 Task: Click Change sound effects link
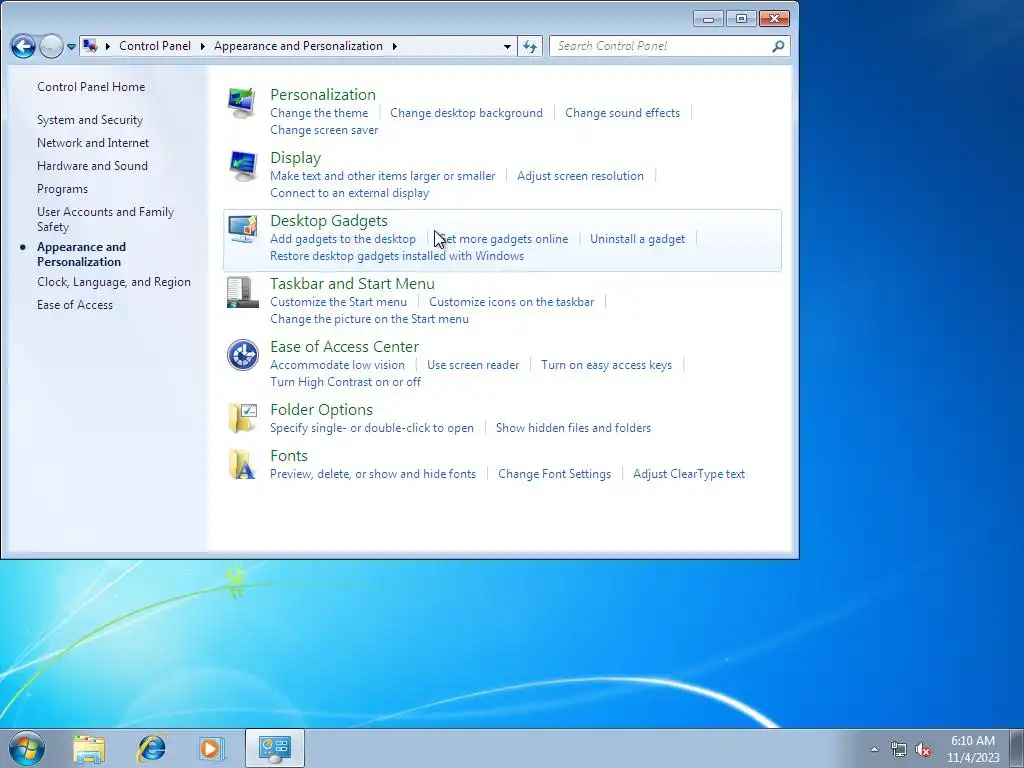click(x=622, y=113)
